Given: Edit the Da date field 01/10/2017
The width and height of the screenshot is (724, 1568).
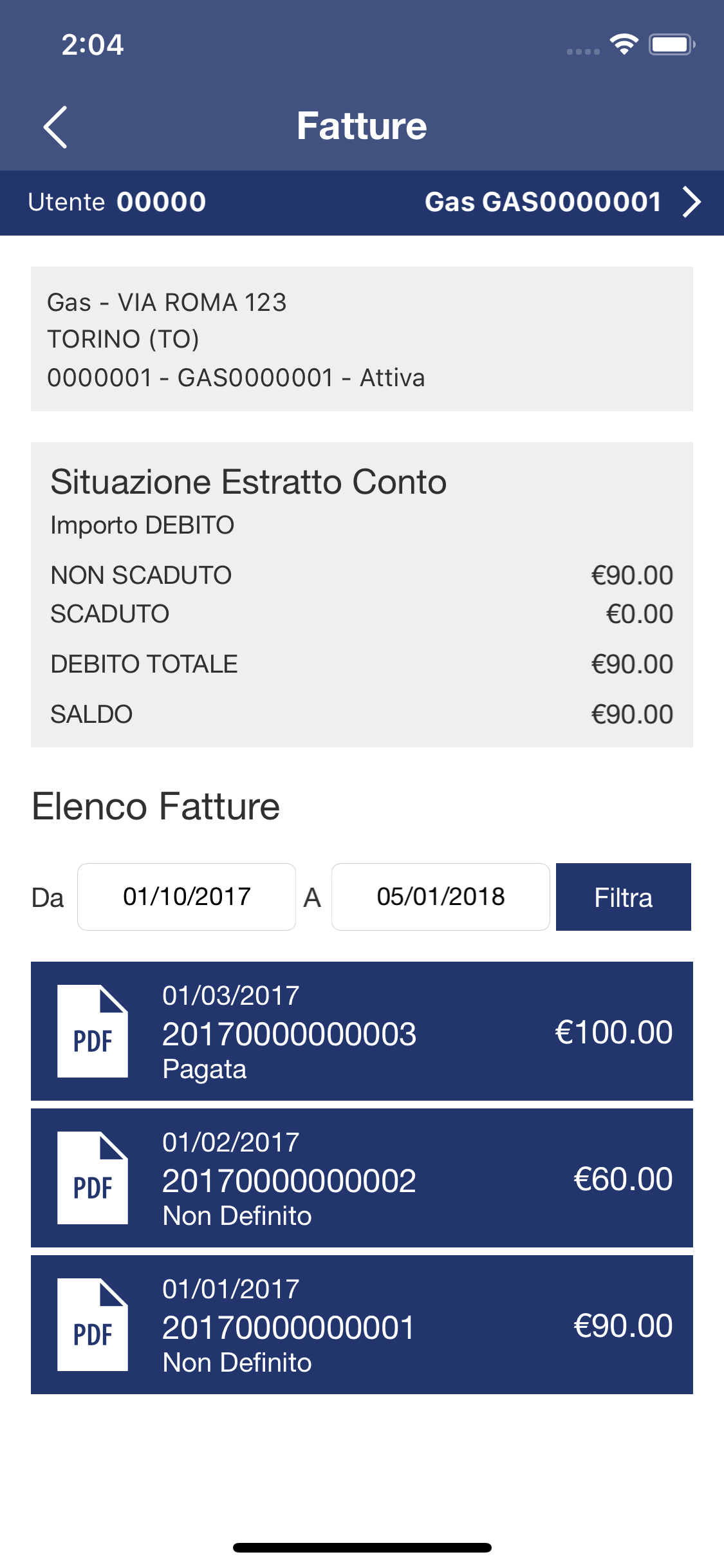Looking at the screenshot, I should [x=187, y=897].
